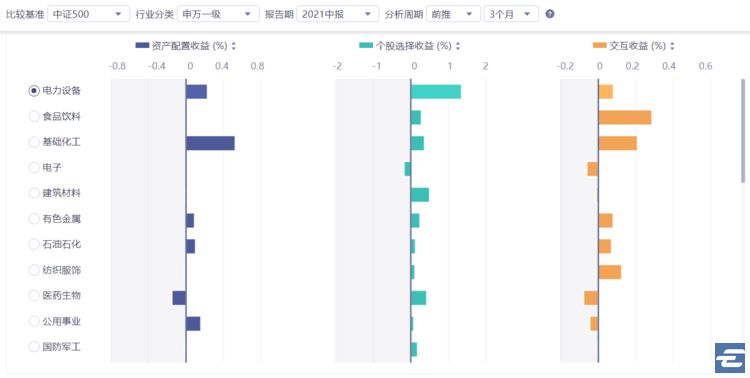Click the 电力设备 个股选择收益 teal bar
Screen dimensions: 750x378
click(436, 91)
